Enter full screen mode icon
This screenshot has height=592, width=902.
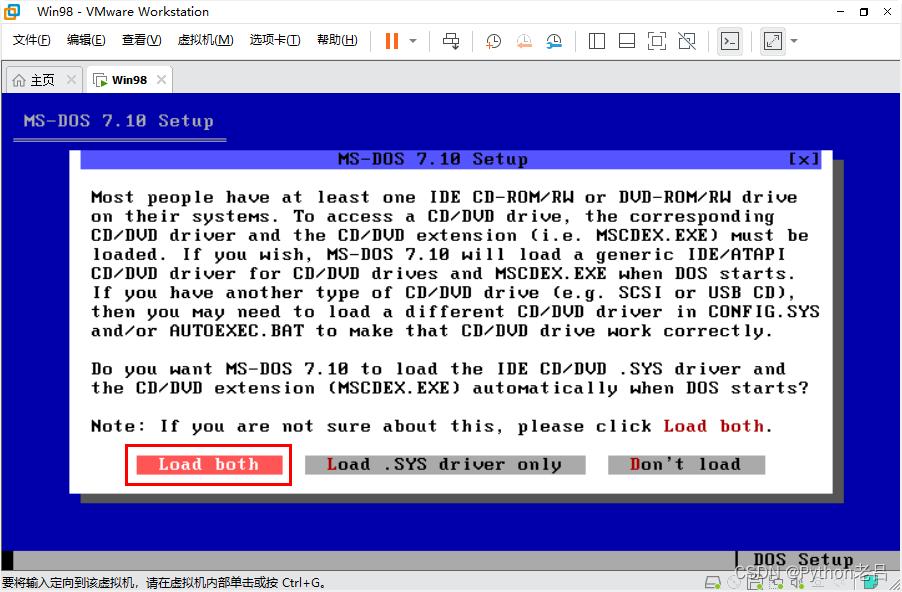[x=657, y=41]
